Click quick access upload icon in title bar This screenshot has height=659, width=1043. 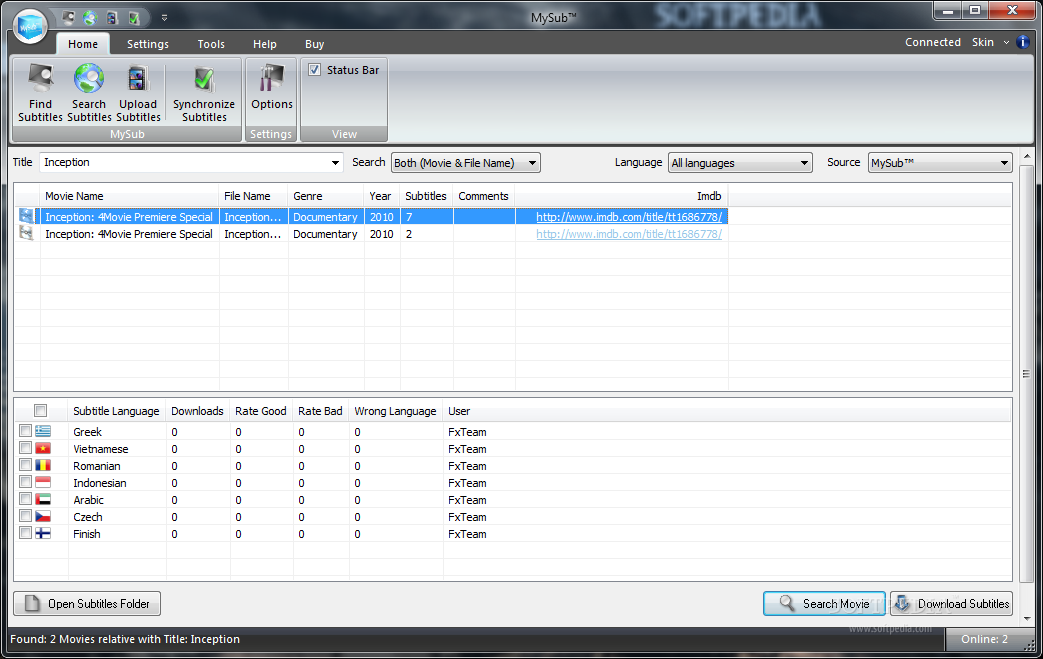tap(112, 18)
